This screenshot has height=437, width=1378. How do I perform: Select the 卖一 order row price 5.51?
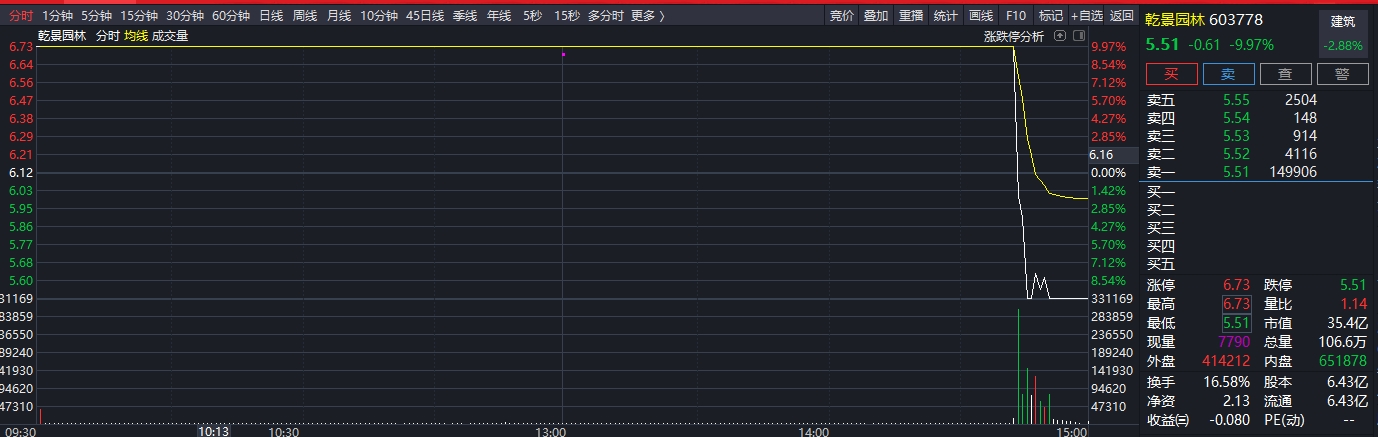click(1236, 172)
